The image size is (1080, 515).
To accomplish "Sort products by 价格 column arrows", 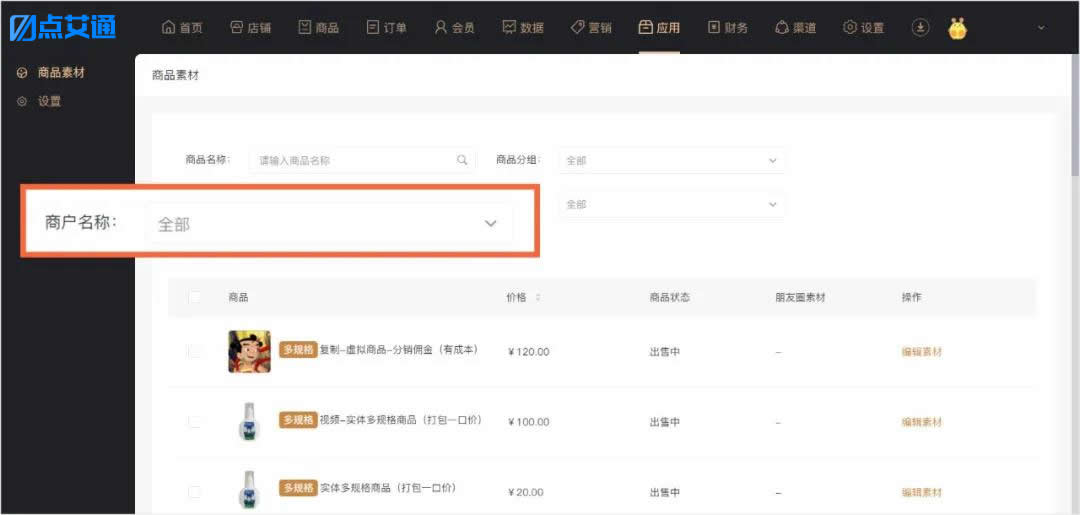I will pos(538,297).
